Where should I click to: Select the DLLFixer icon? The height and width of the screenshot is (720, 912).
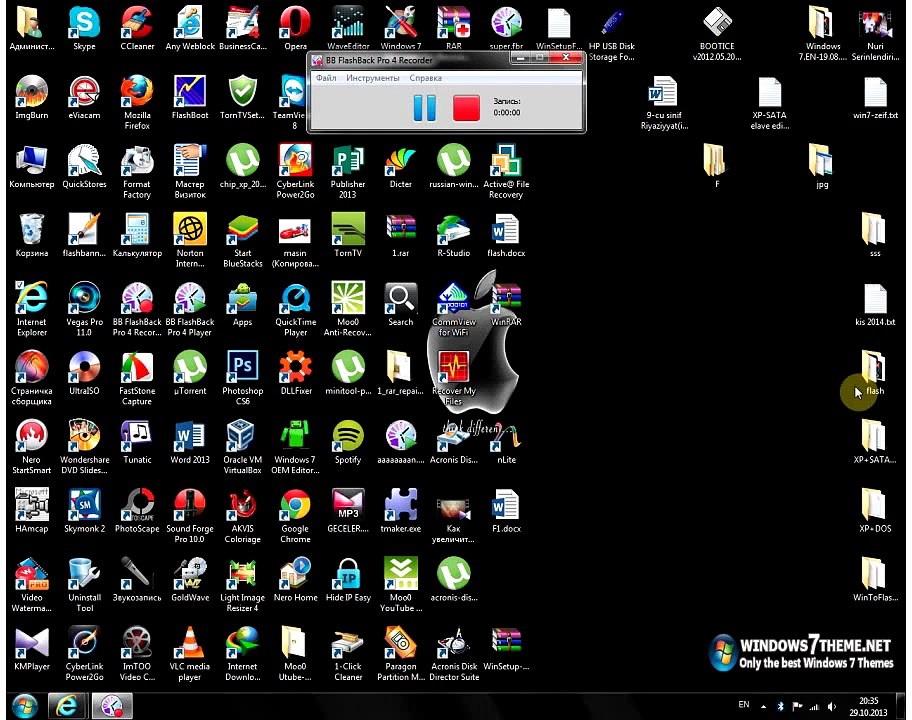[295, 373]
